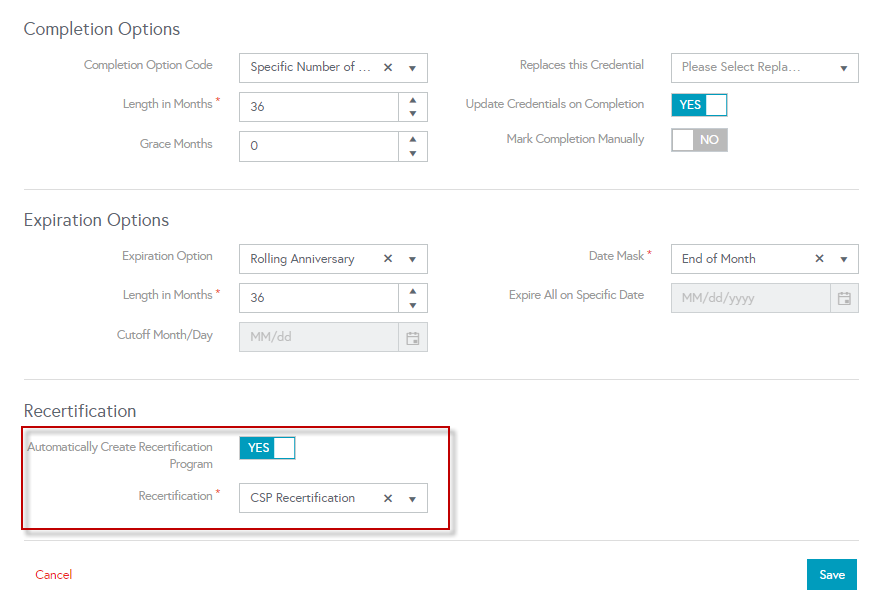Image resolution: width=883 pixels, height=615 pixels.
Task: Clear the CSP Recertification selection
Action: pos(387,498)
